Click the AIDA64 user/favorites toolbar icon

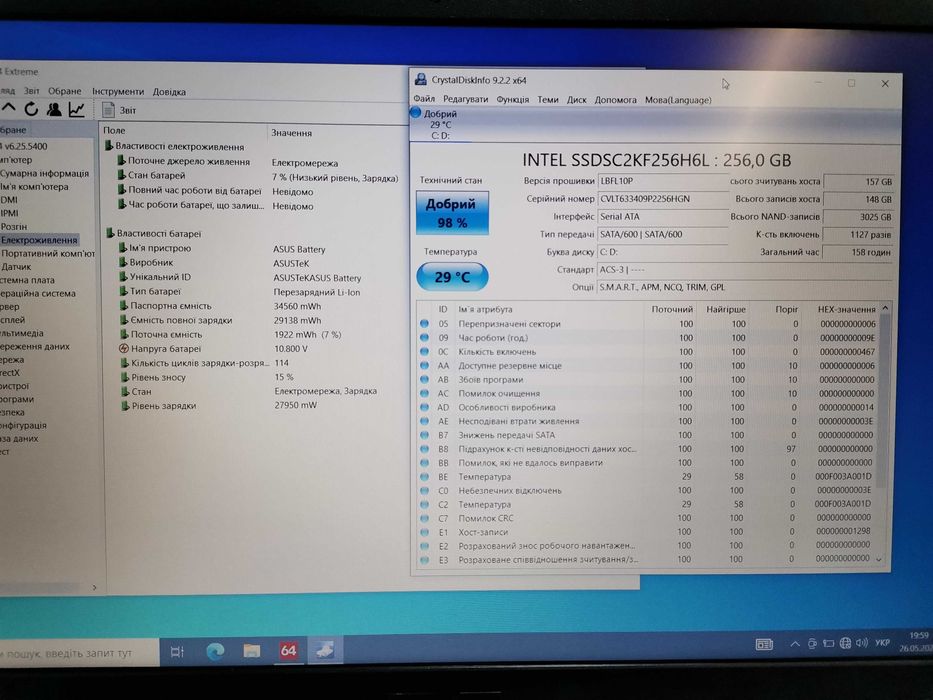pos(54,109)
